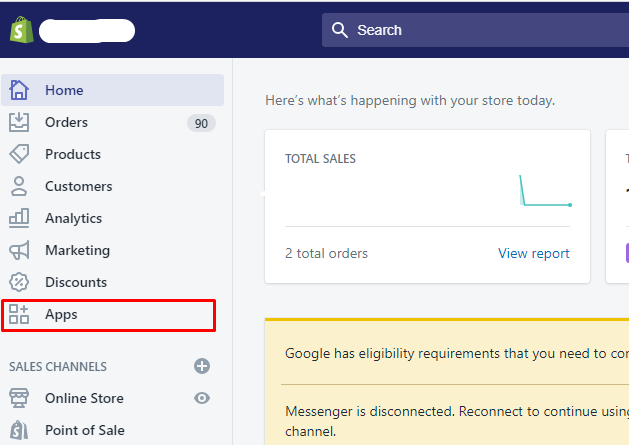Image resolution: width=629 pixels, height=445 pixels.
Task: Click the Shopify bag logo
Action: (x=22, y=30)
